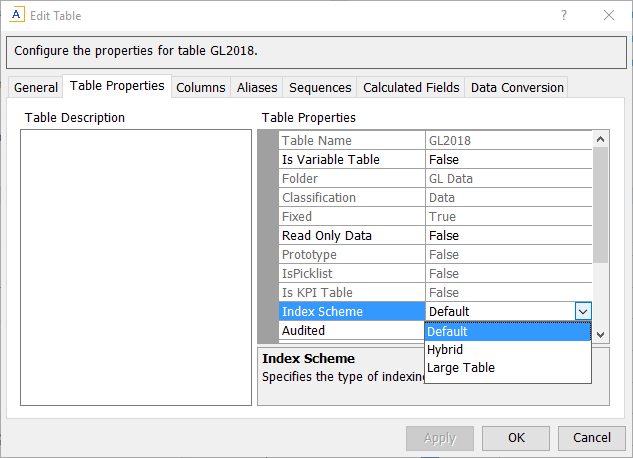Go to the Sequences tab

[x=320, y=88]
